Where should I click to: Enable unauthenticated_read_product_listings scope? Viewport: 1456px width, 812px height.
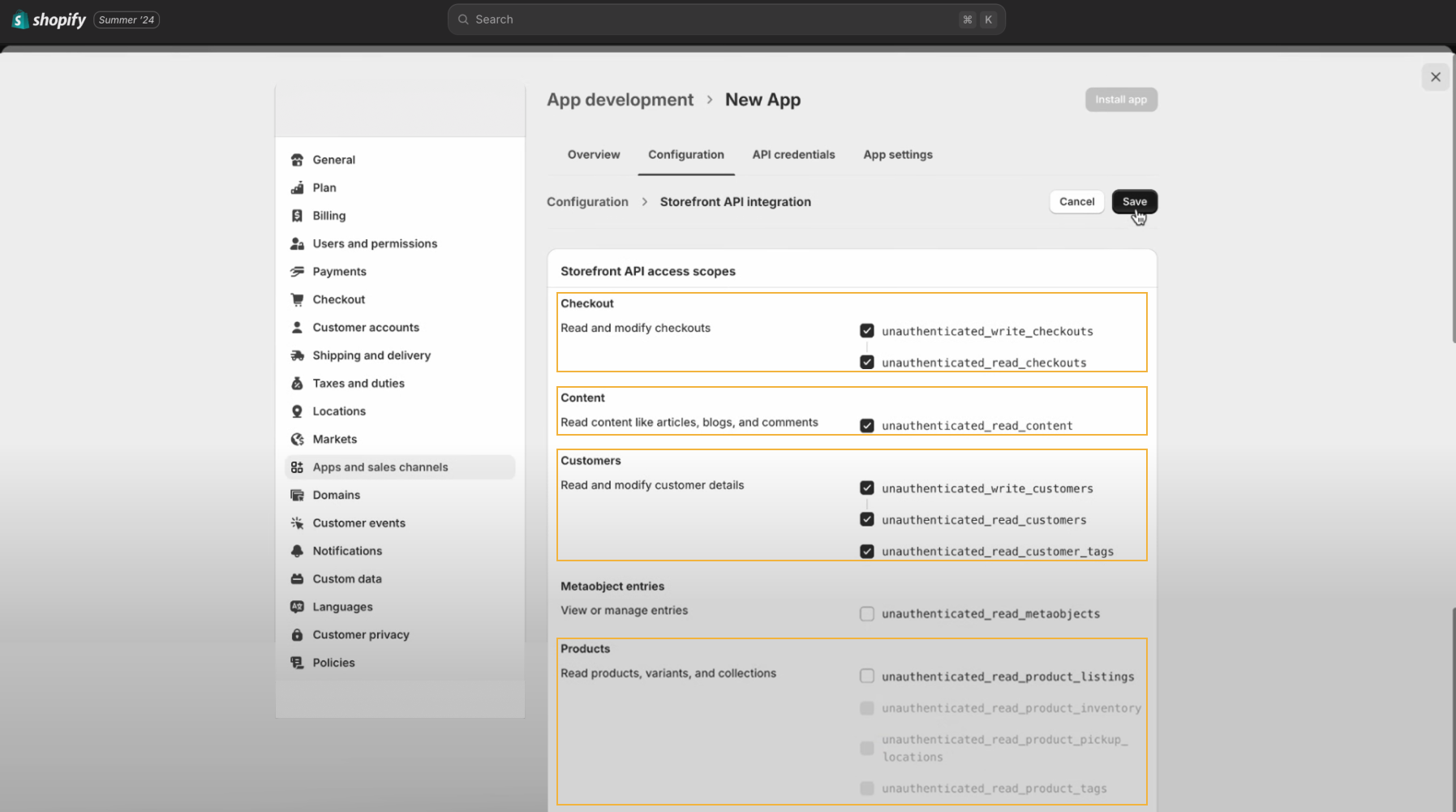coord(867,677)
